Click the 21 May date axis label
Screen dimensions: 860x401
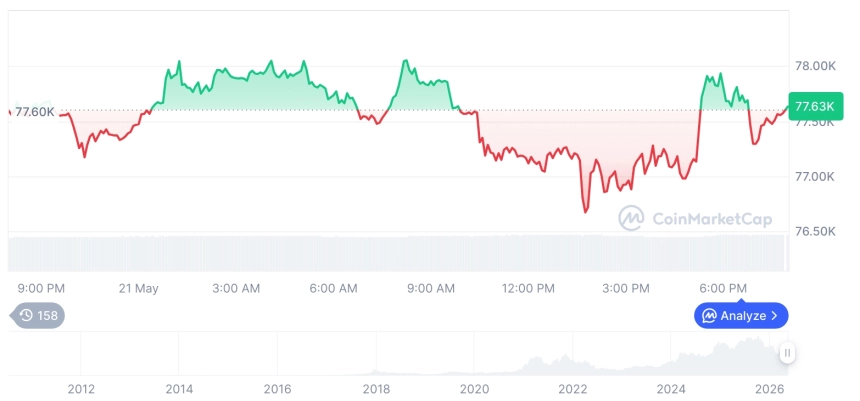coord(138,289)
